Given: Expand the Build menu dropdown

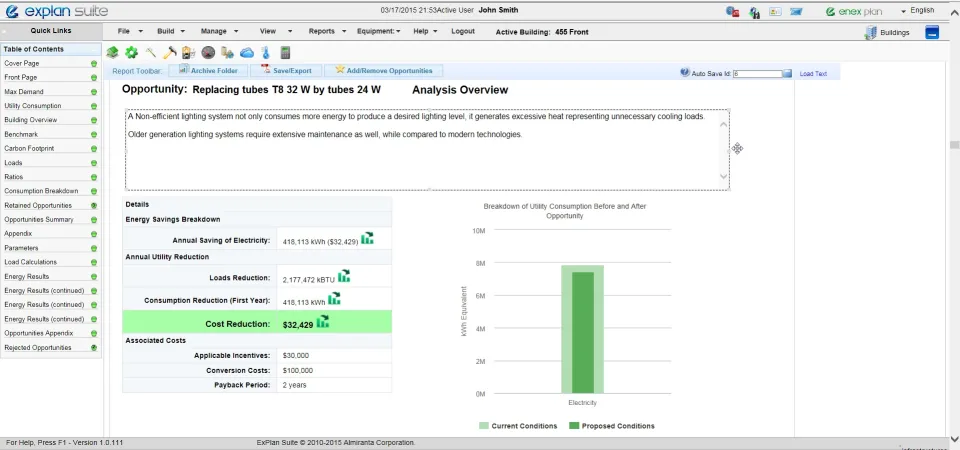Looking at the screenshot, I should click(171, 31).
